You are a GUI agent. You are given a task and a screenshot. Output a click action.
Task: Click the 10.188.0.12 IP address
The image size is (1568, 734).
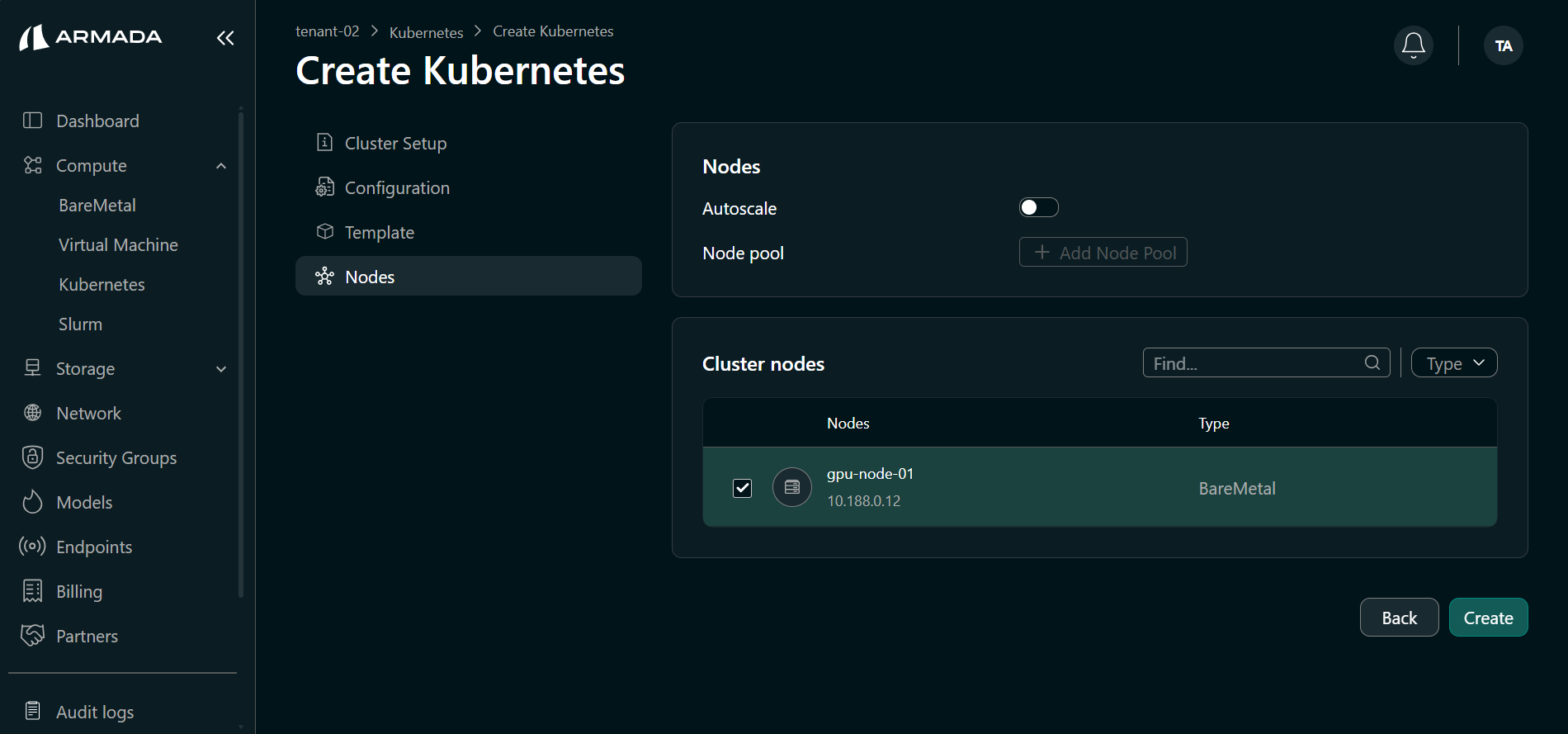click(x=864, y=501)
